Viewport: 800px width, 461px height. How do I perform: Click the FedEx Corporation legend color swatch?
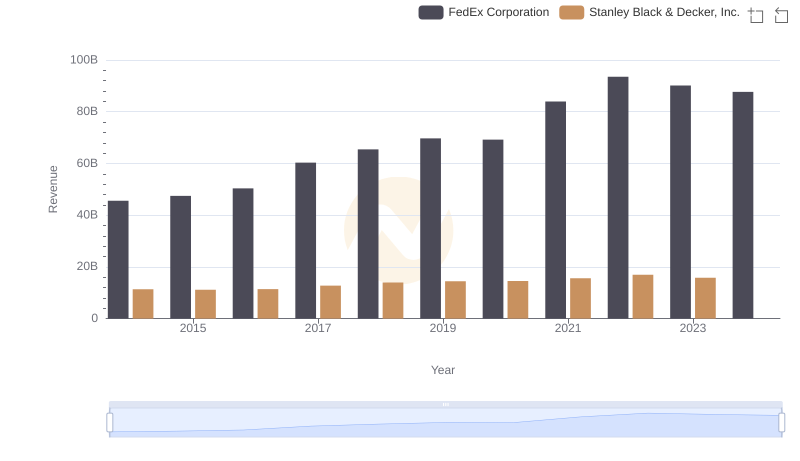coord(431,12)
